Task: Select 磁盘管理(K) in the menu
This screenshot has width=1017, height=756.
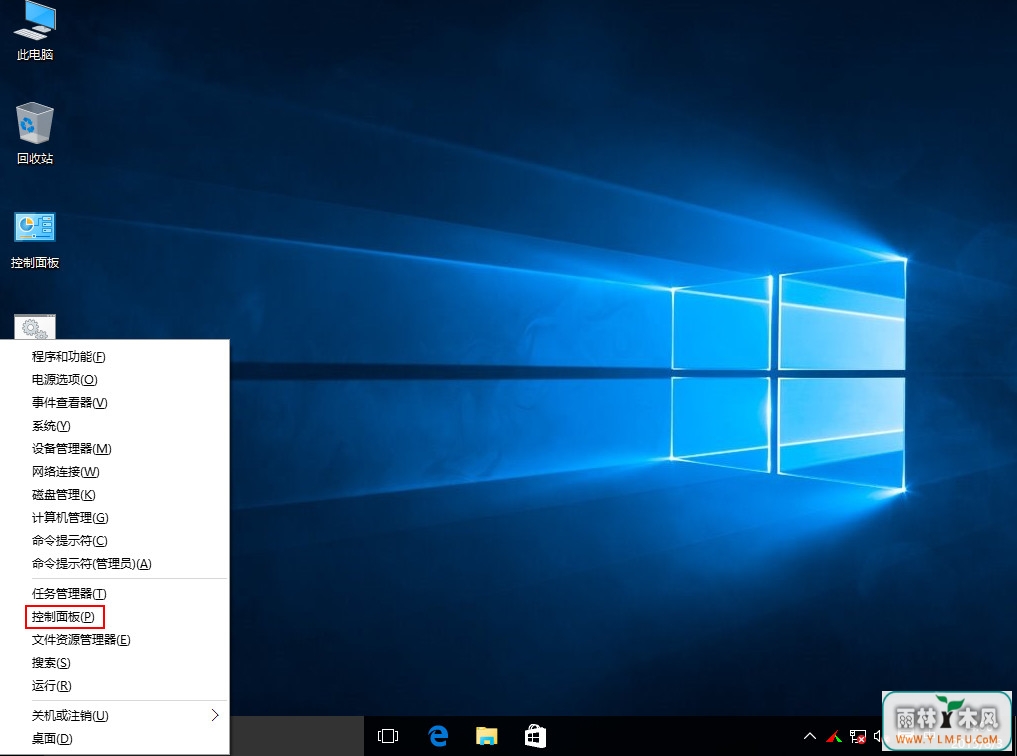Action: (115, 495)
